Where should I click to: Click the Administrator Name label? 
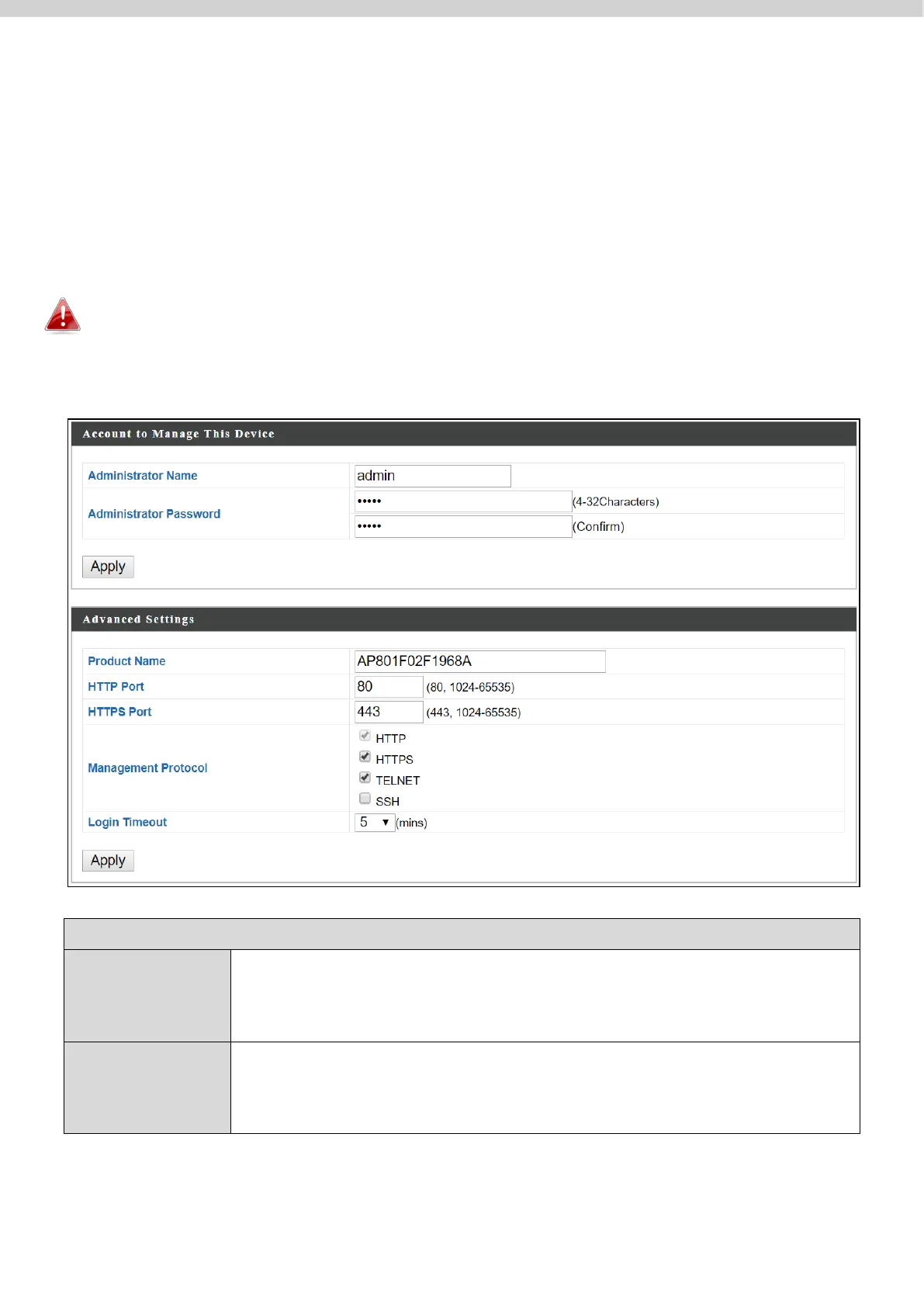(143, 476)
